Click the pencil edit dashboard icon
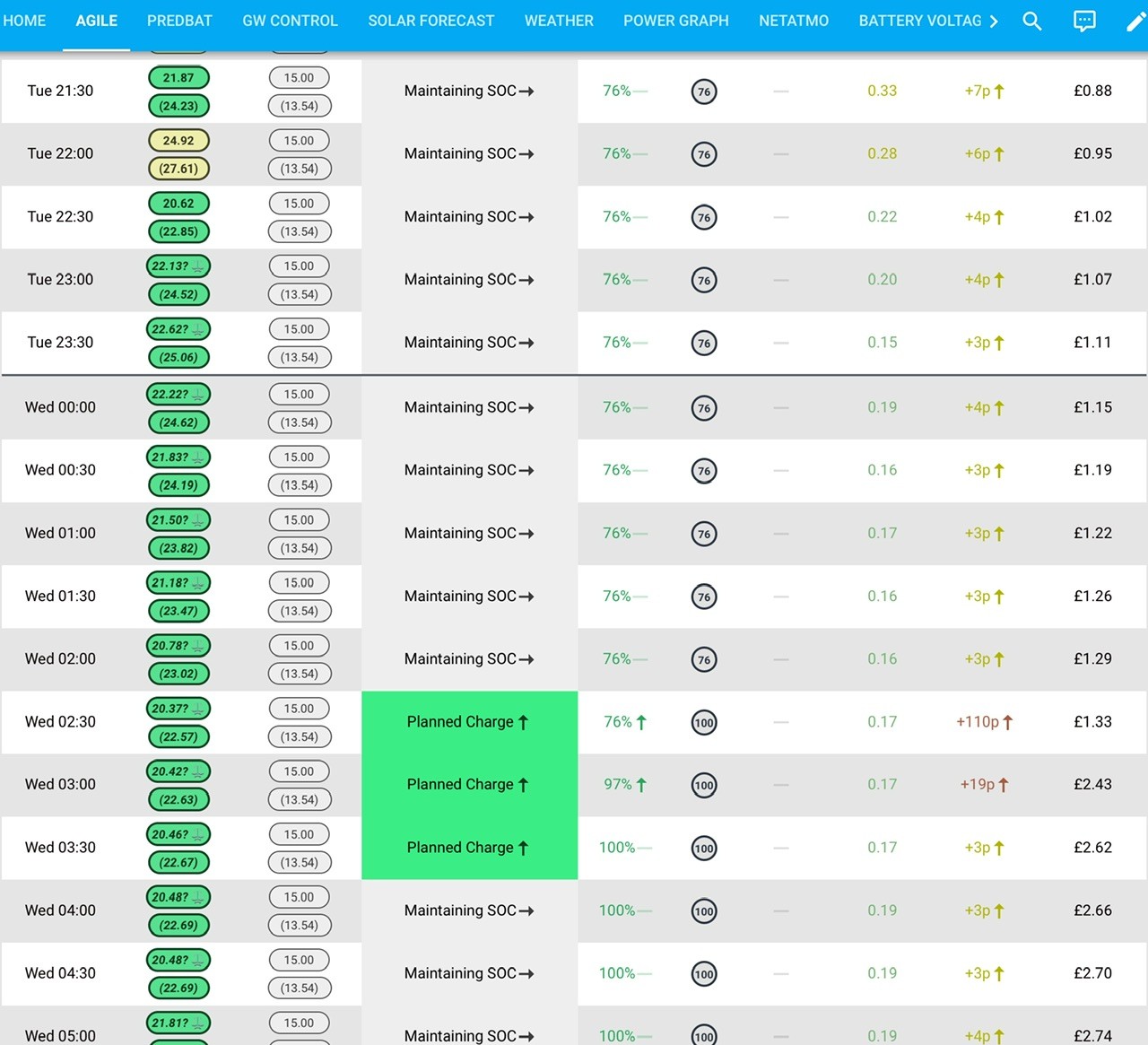This screenshot has width=1148, height=1045. click(x=1135, y=22)
